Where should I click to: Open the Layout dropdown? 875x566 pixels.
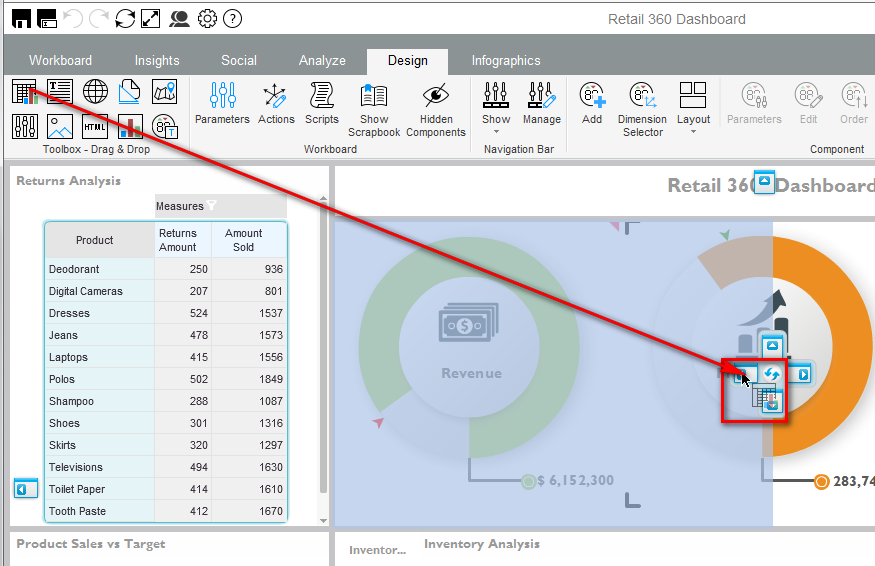pyautogui.click(x=693, y=109)
